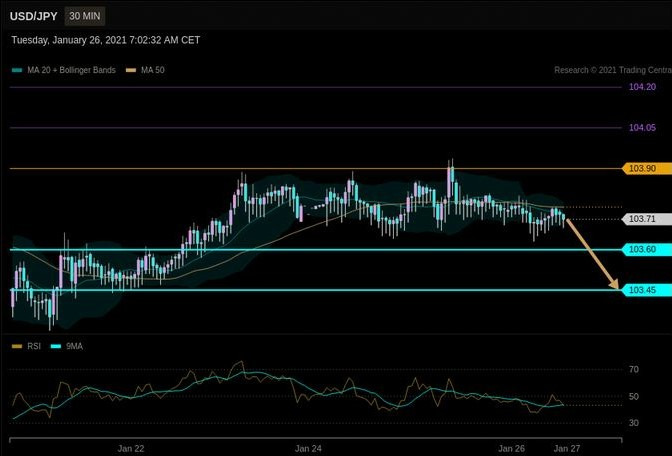Viewport: 672px width, 456px height.
Task: Click the tan RSI legend swatch
Action: coord(17,346)
